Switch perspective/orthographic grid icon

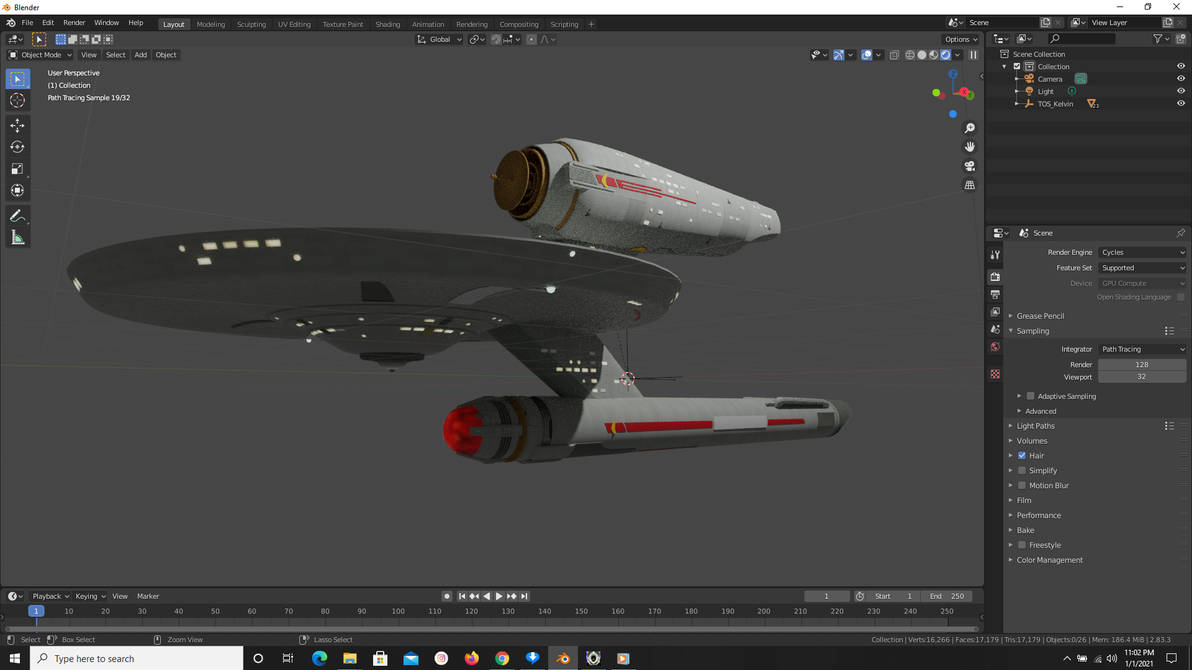pyautogui.click(x=969, y=185)
